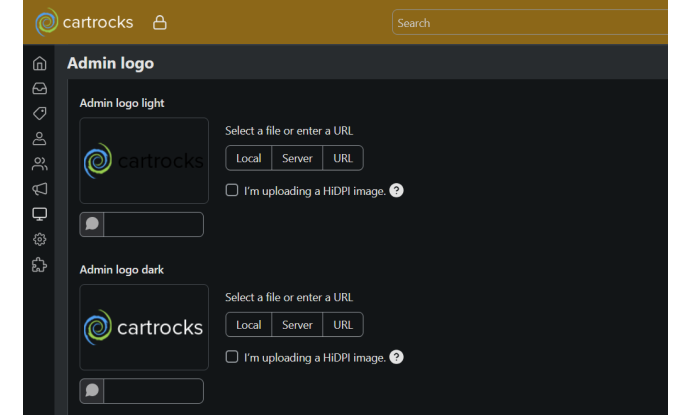This screenshot has height=415, width=692.
Task: Choose Server for Admin logo dark
Action: (297, 325)
